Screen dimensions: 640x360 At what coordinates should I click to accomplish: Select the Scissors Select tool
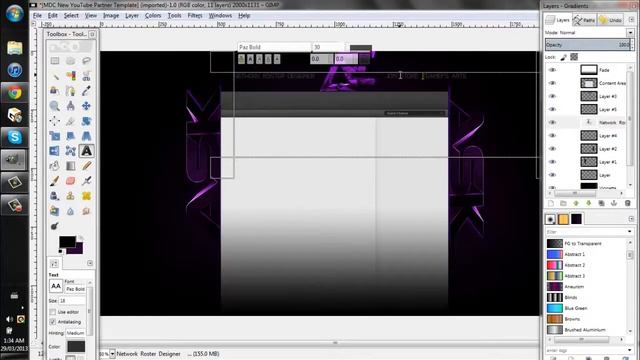[86, 76]
